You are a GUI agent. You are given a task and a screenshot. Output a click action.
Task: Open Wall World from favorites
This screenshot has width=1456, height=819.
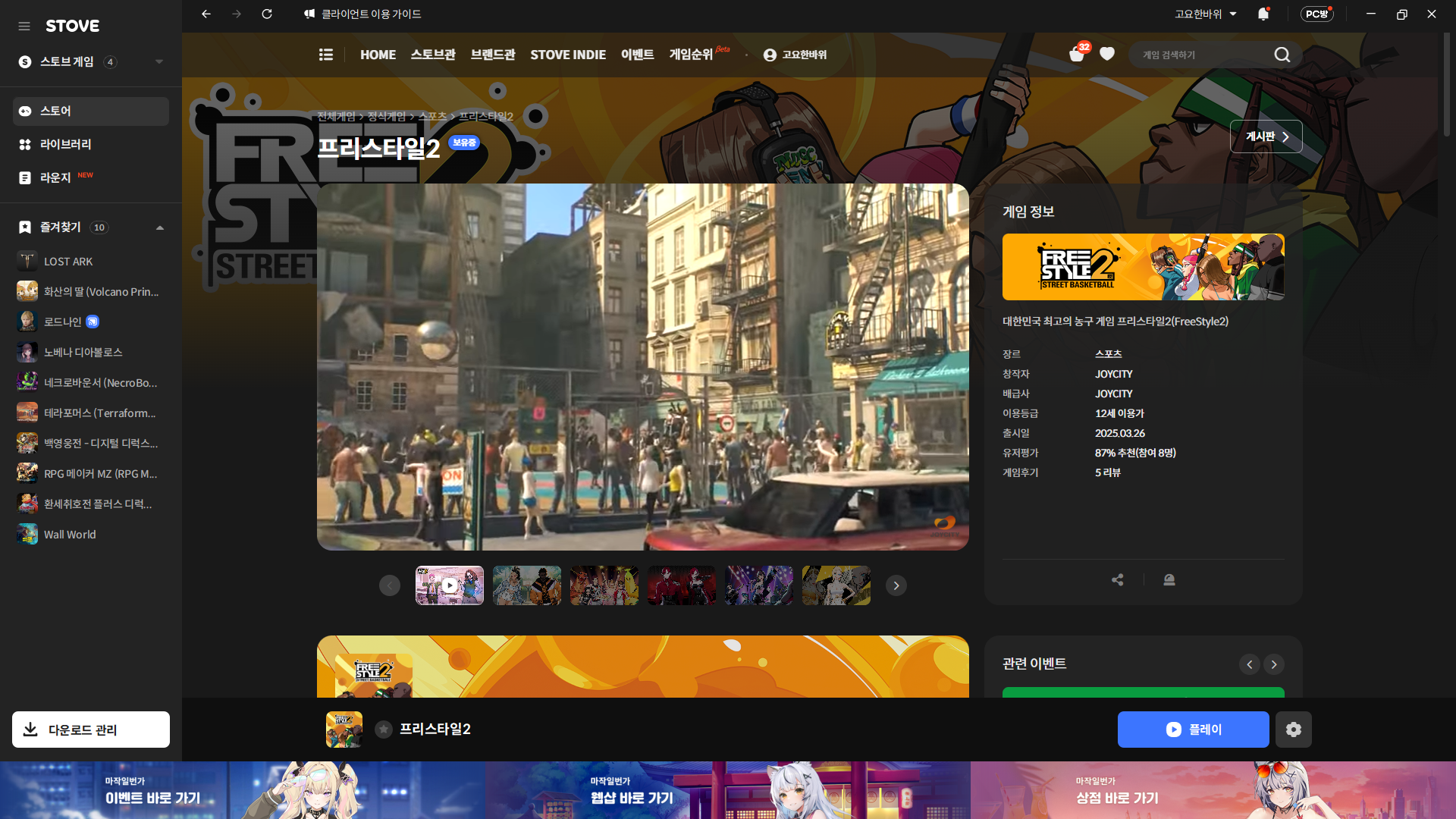pyautogui.click(x=91, y=535)
